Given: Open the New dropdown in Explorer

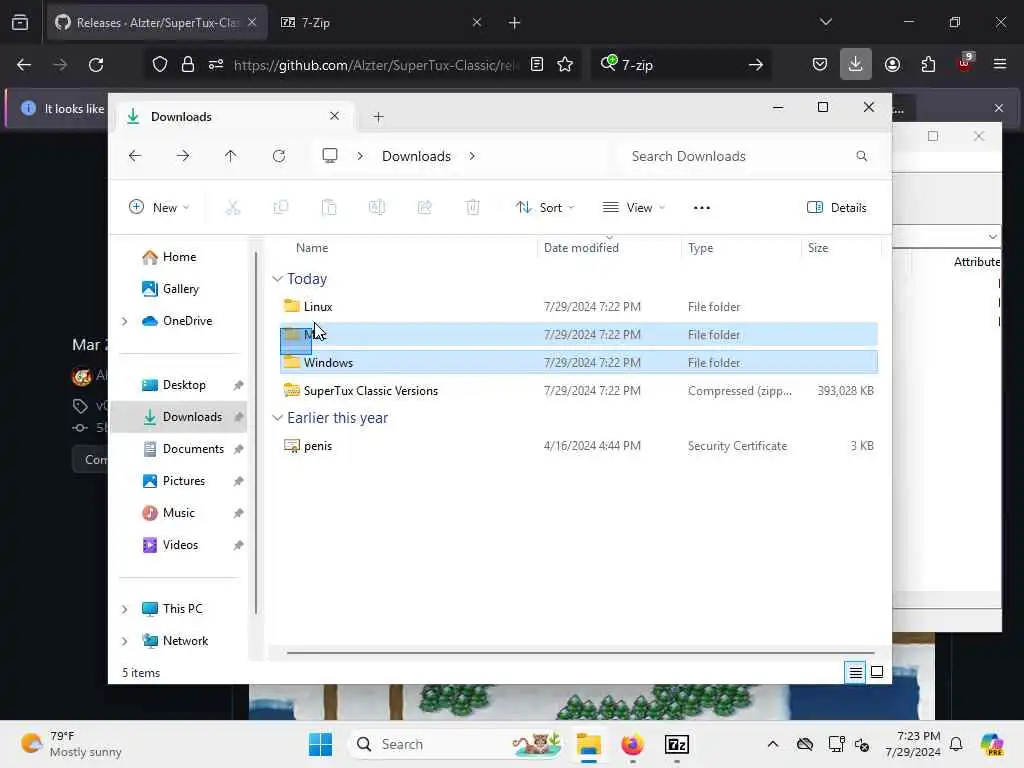Looking at the screenshot, I should [x=159, y=208].
